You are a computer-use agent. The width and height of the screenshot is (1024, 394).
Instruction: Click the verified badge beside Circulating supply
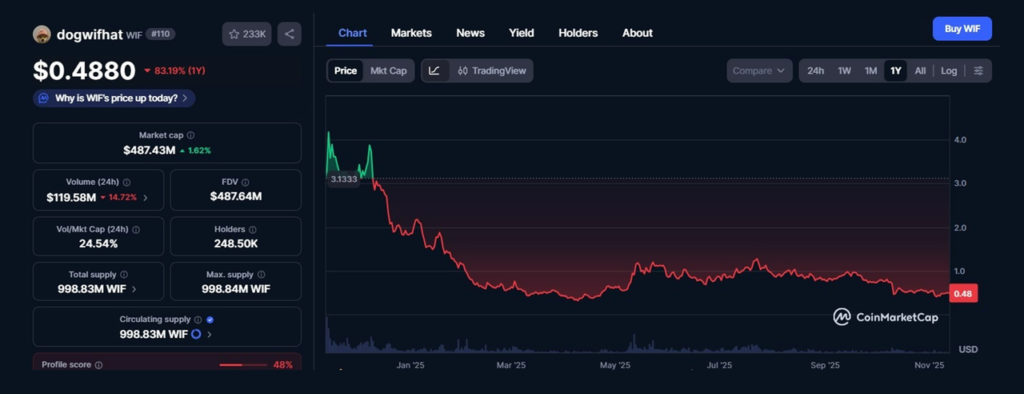[210, 320]
